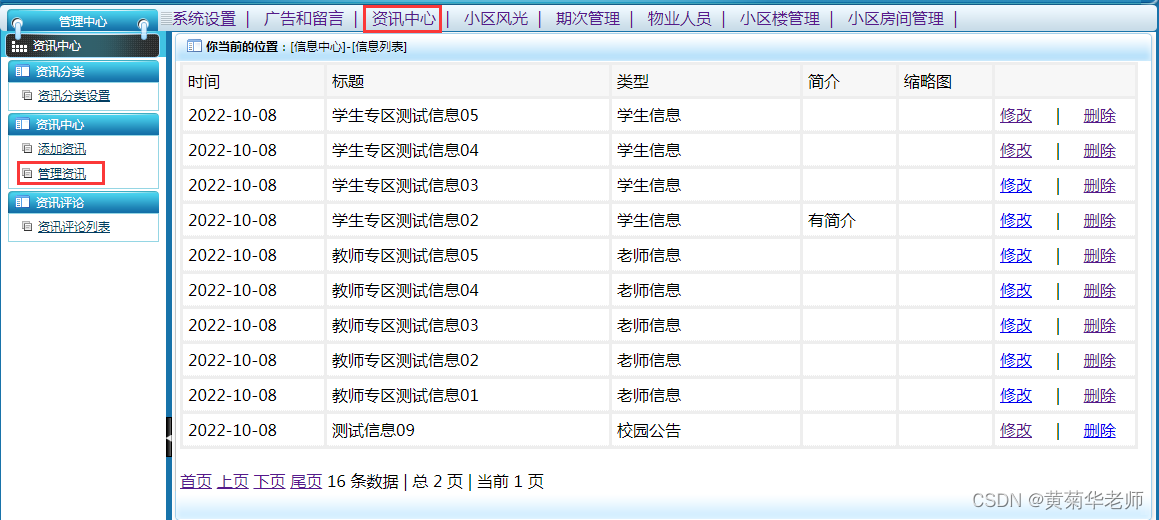The image size is (1159, 520).
Task: Click 修改 for 教师专区测试信息05
Action: click(x=1016, y=256)
